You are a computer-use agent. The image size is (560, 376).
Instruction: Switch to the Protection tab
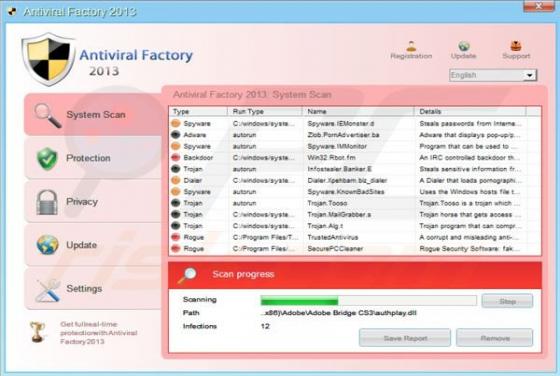93,158
